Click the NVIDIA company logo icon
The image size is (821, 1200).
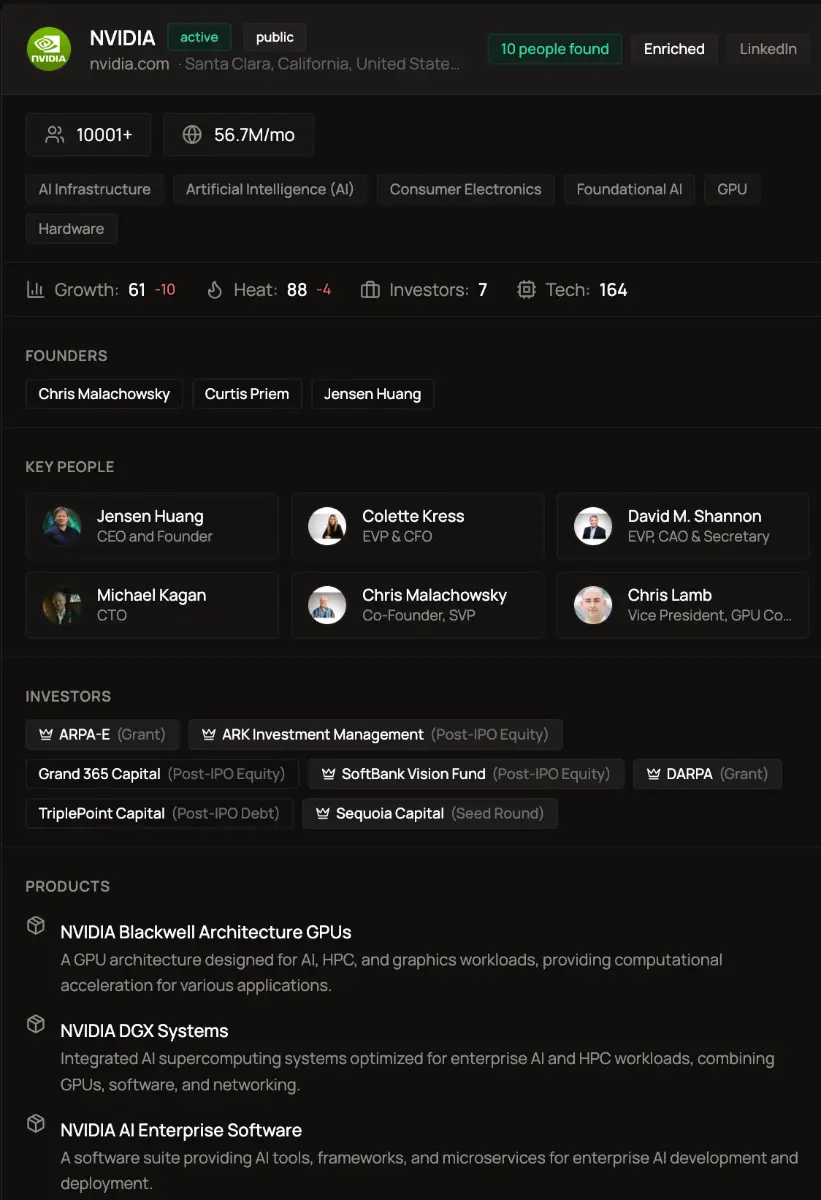tap(48, 48)
